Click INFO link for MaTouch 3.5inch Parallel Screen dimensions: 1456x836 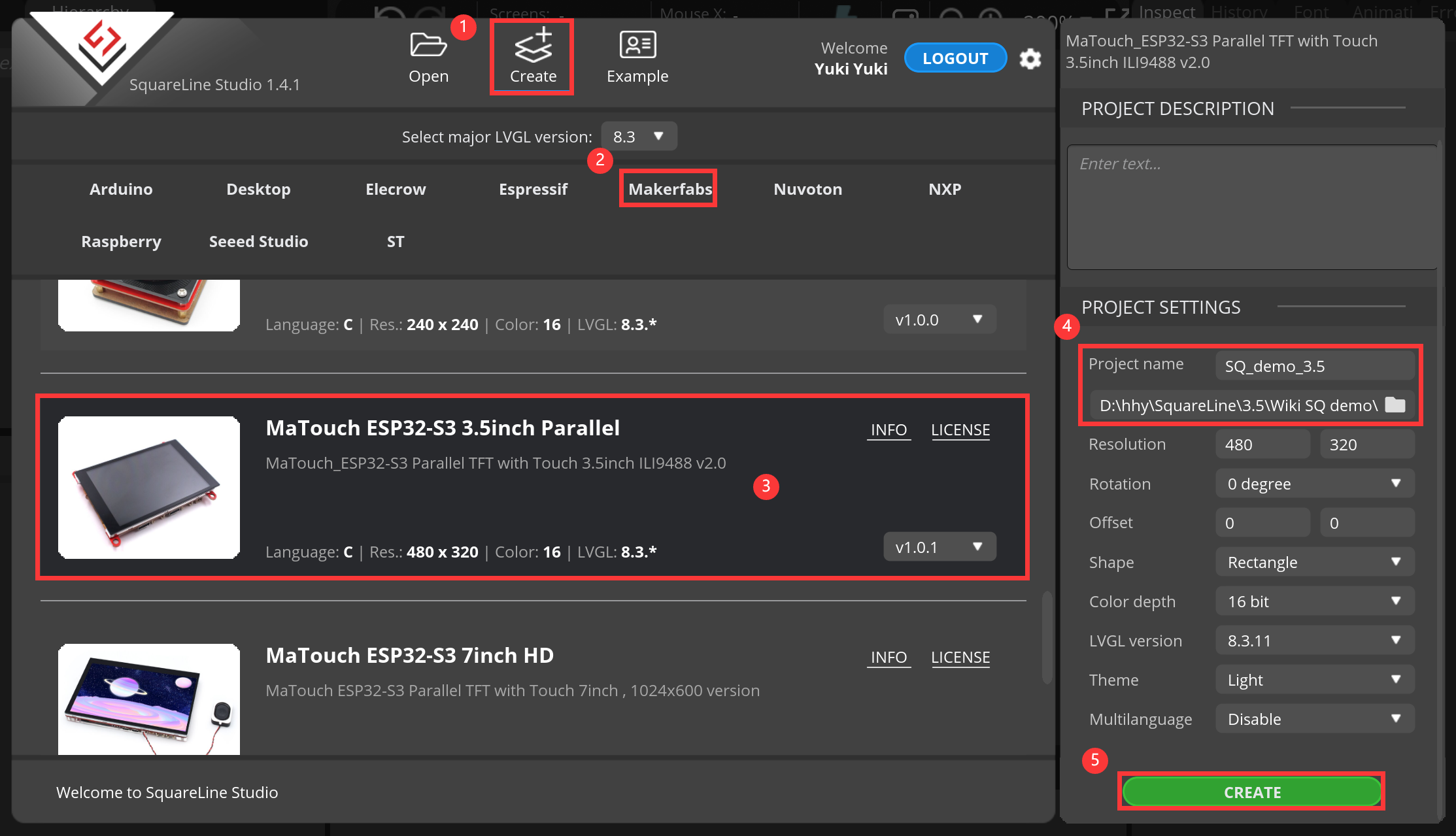[889, 430]
